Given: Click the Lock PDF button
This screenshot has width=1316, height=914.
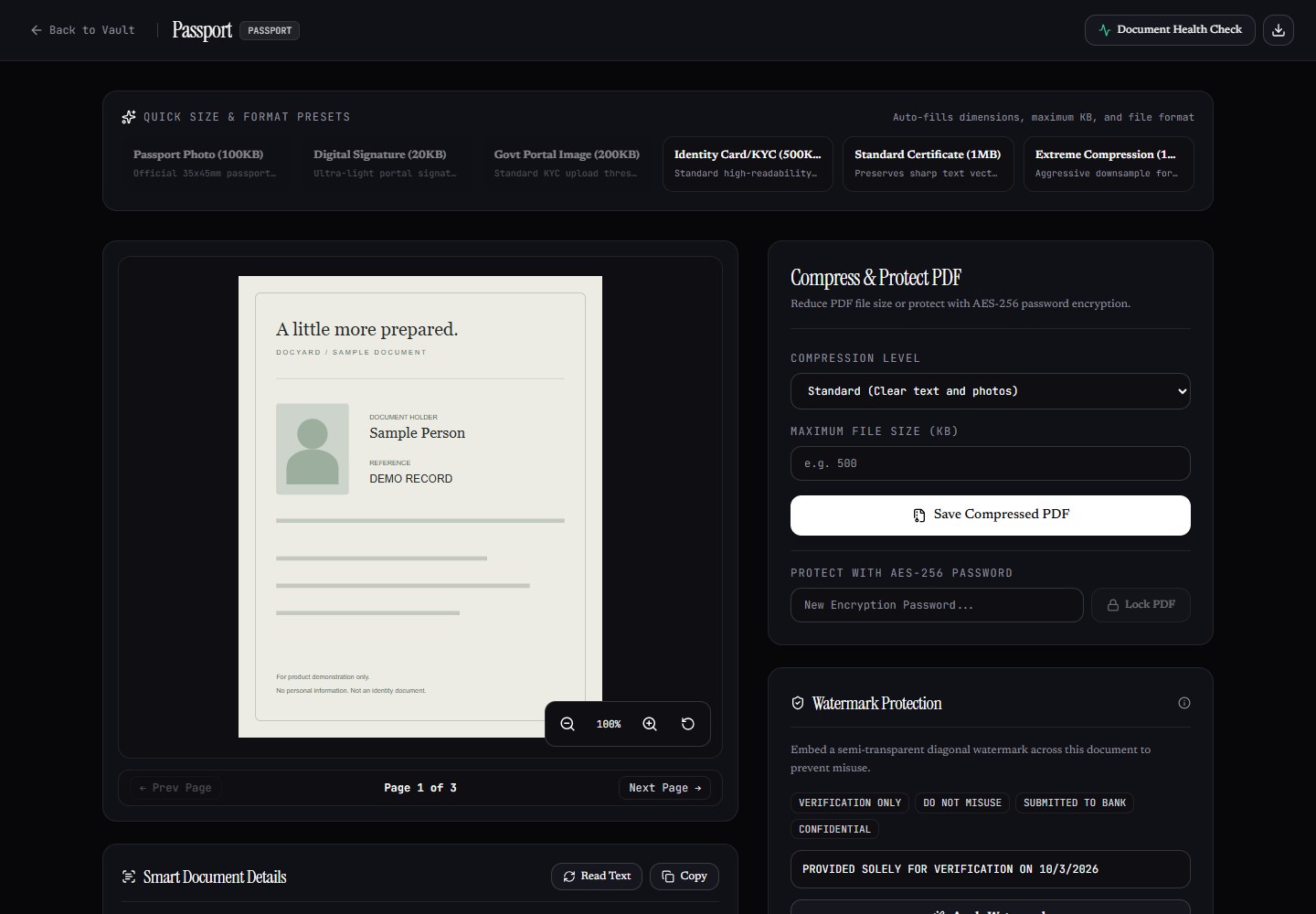Looking at the screenshot, I should [1141, 605].
